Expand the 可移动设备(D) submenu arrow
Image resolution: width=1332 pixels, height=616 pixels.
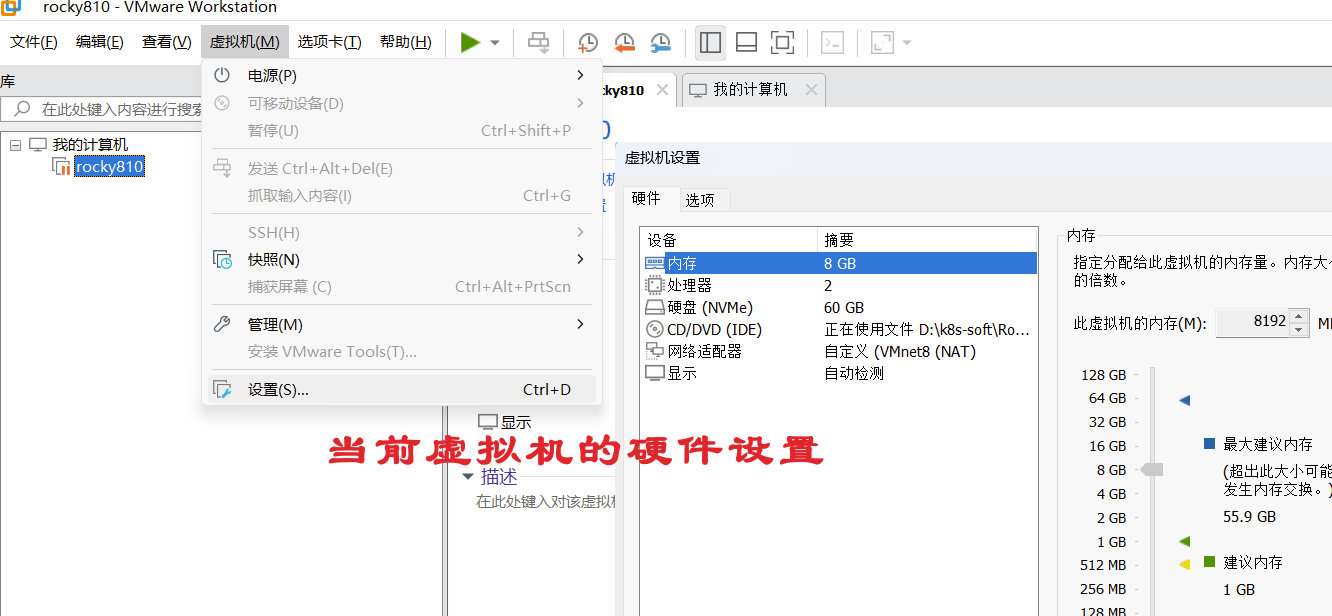point(580,103)
